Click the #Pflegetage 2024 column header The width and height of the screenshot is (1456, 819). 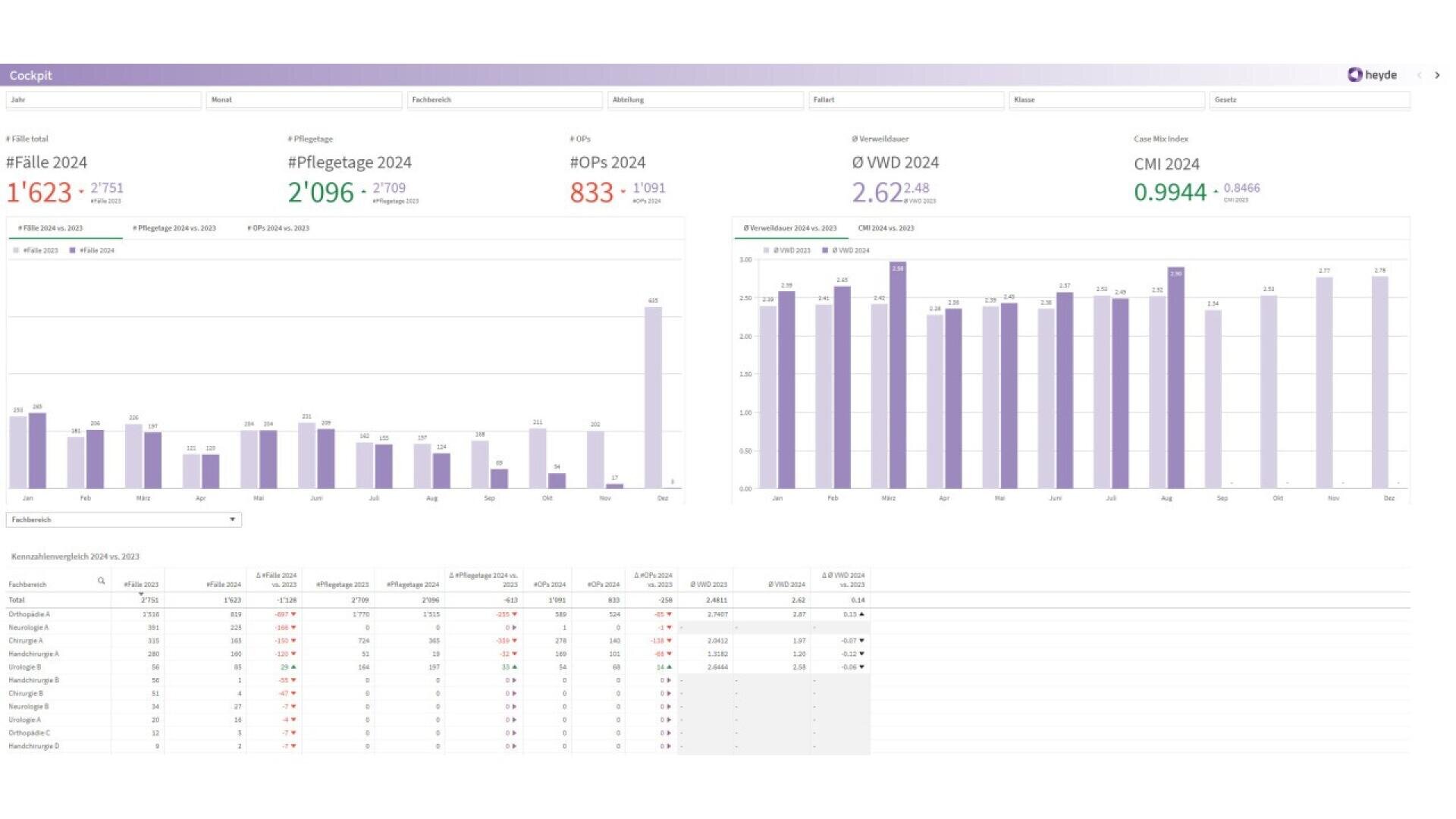point(413,585)
